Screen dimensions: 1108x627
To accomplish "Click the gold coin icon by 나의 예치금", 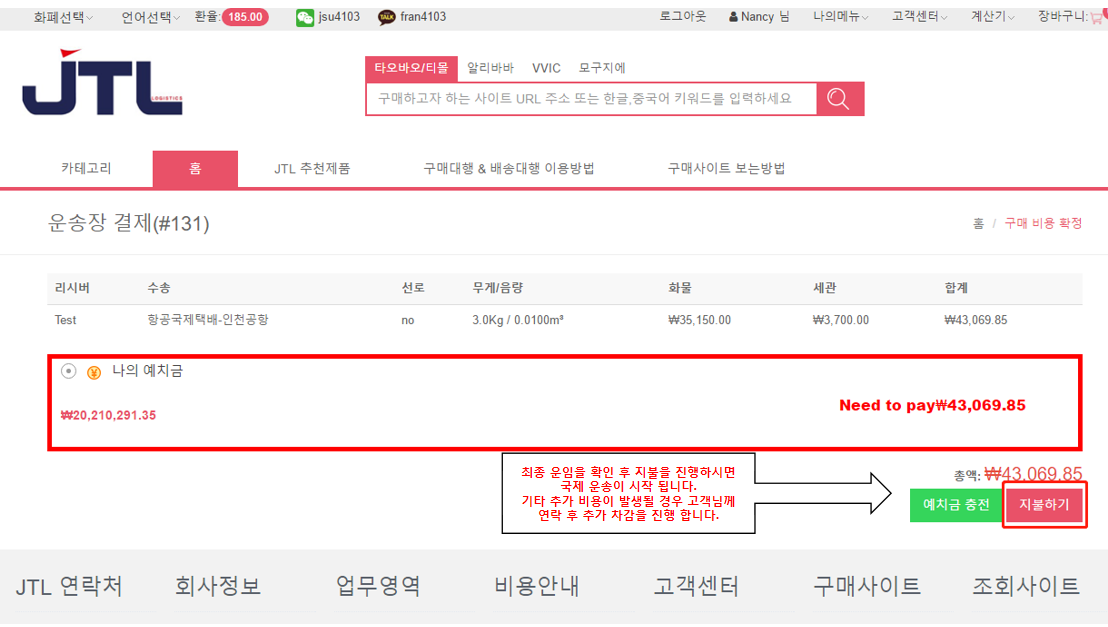I will coord(94,372).
